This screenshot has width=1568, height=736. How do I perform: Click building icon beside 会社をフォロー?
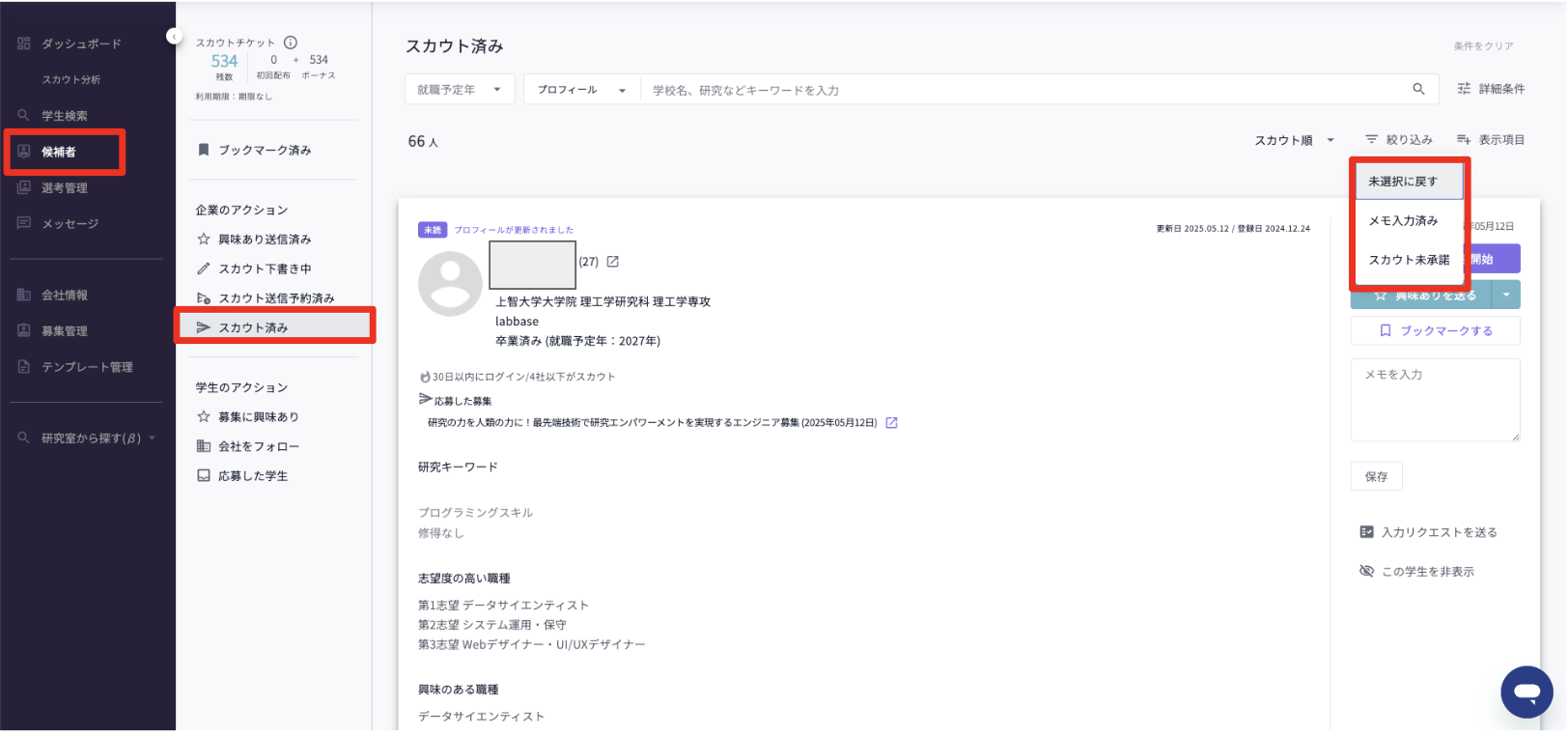tap(204, 446)
